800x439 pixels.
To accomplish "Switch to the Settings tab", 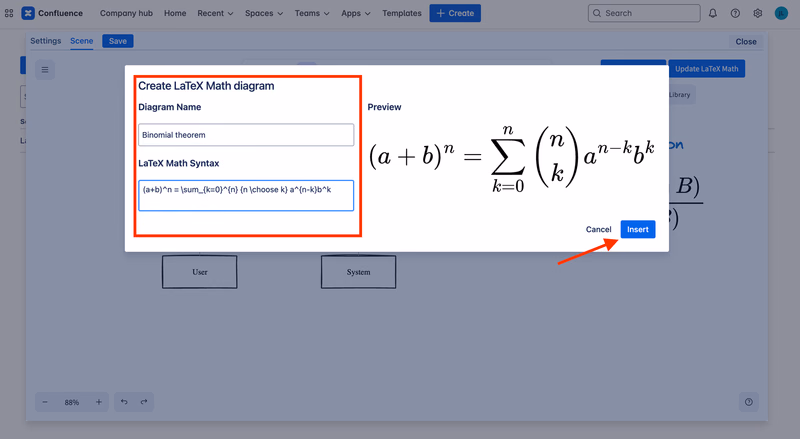I will coord(45,41).
